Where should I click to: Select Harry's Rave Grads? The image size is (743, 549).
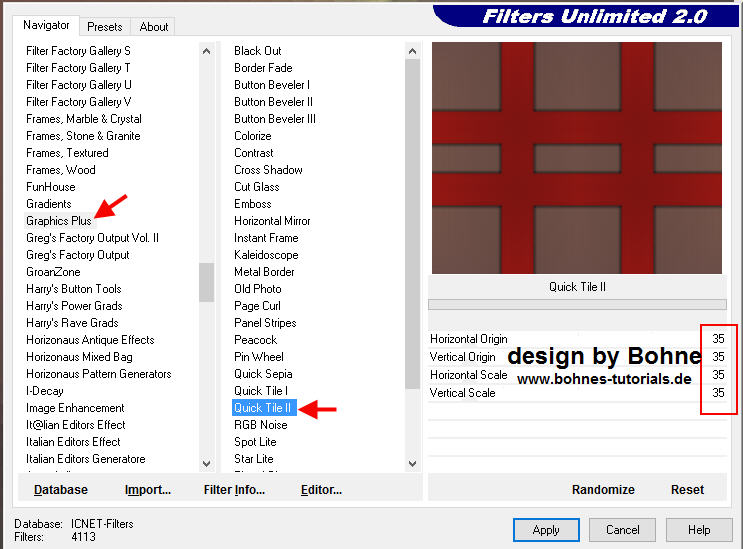click(x=72, y=323)
